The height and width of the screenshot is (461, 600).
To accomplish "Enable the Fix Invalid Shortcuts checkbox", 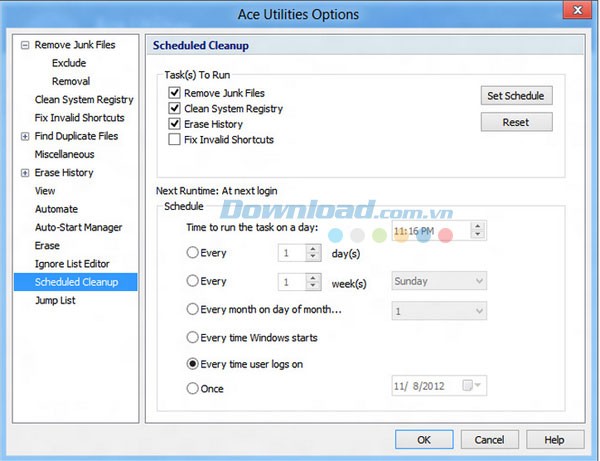I will pos(175,140).
